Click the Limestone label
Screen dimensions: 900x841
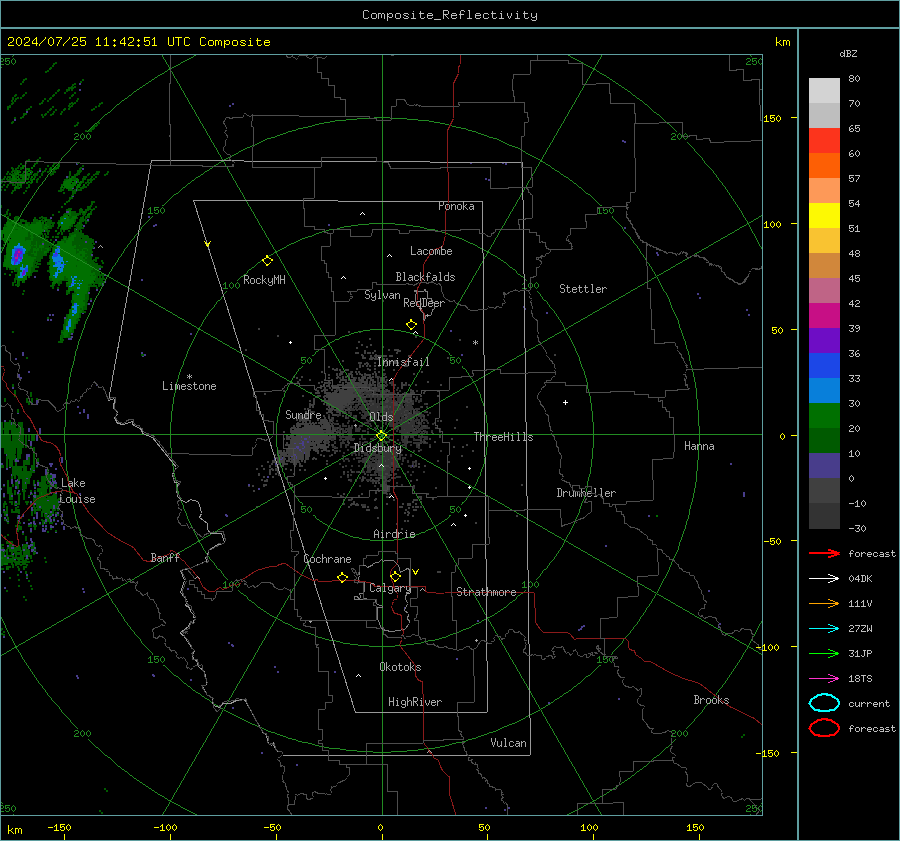189,386
